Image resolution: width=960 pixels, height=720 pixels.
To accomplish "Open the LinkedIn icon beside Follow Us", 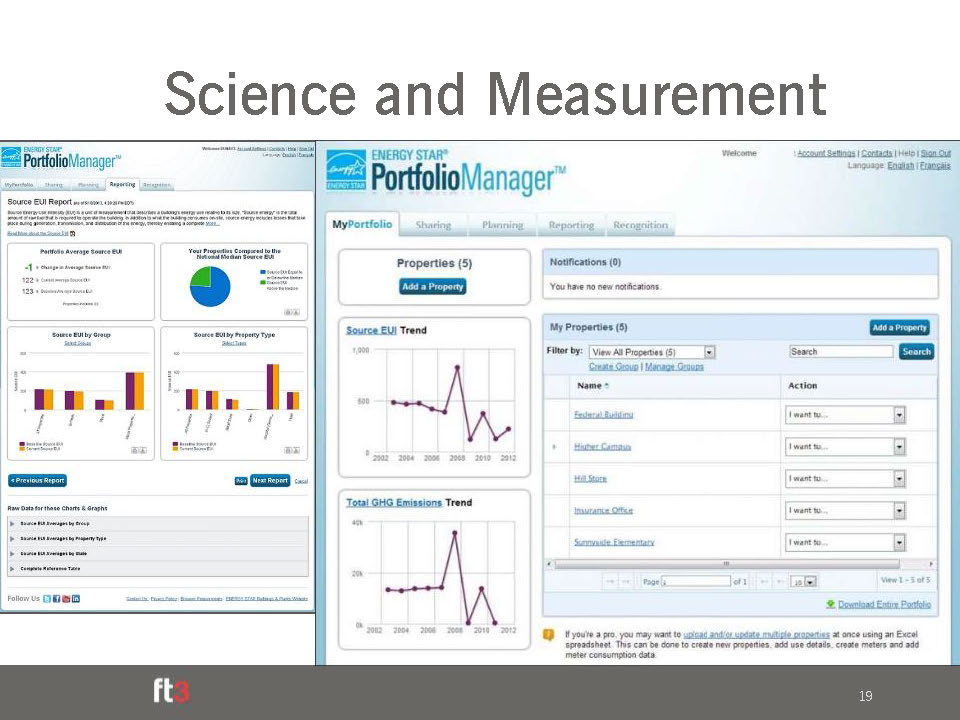I will 76,599.
